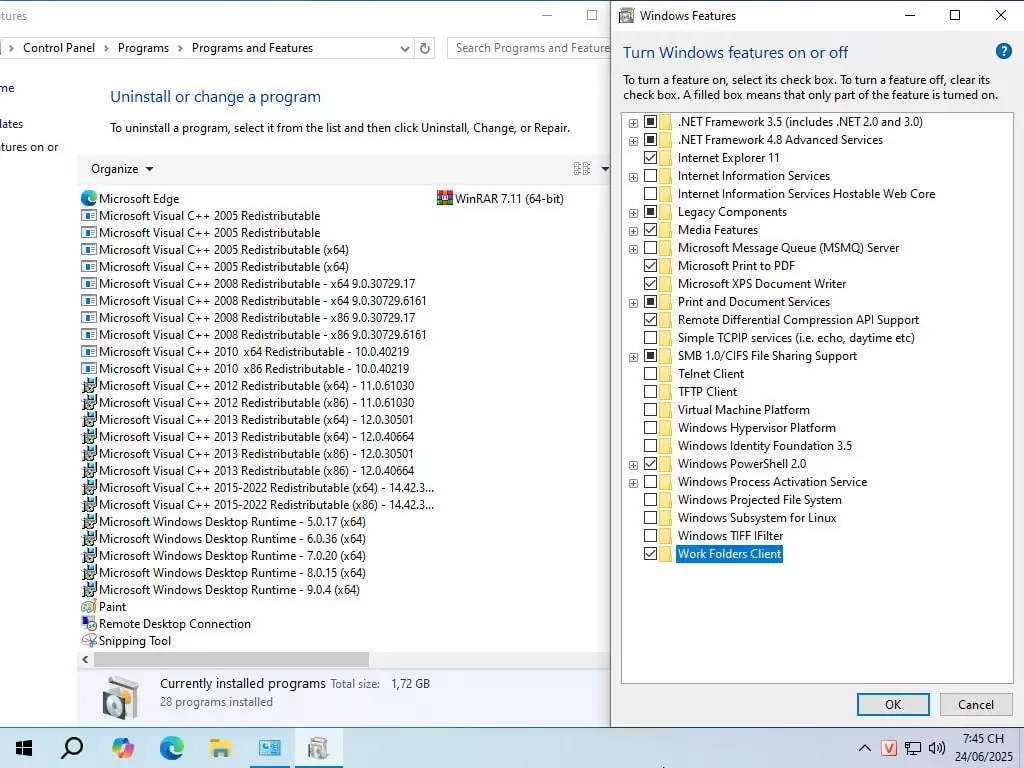1024x768 pixels.
Task: Uncheck Work Folders Client checkbox
Action: pyautogui.click(x=650, y=554)
